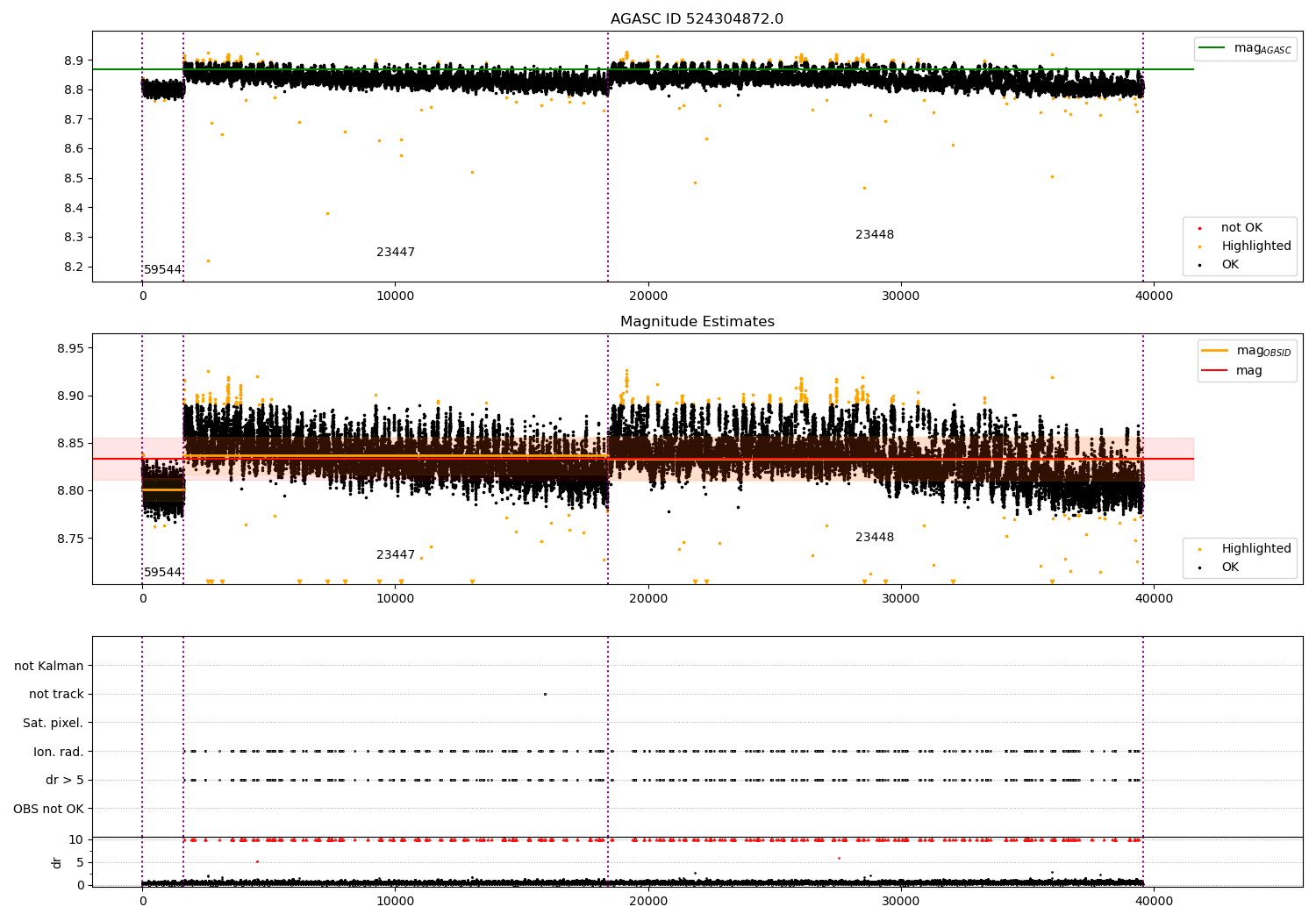
Task: Click "59544" annotation in Magnitude Estimates plot
Action: (163, 573)
